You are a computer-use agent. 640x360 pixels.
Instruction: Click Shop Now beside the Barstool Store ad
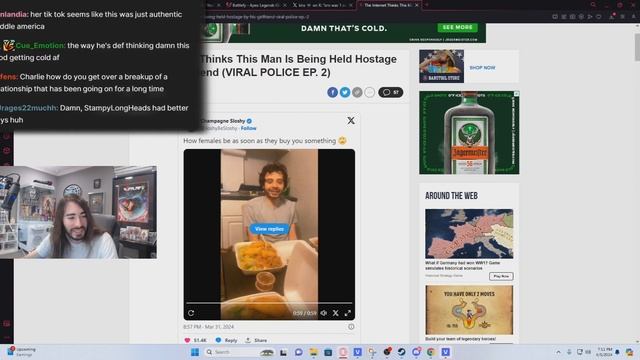[482, 68]
